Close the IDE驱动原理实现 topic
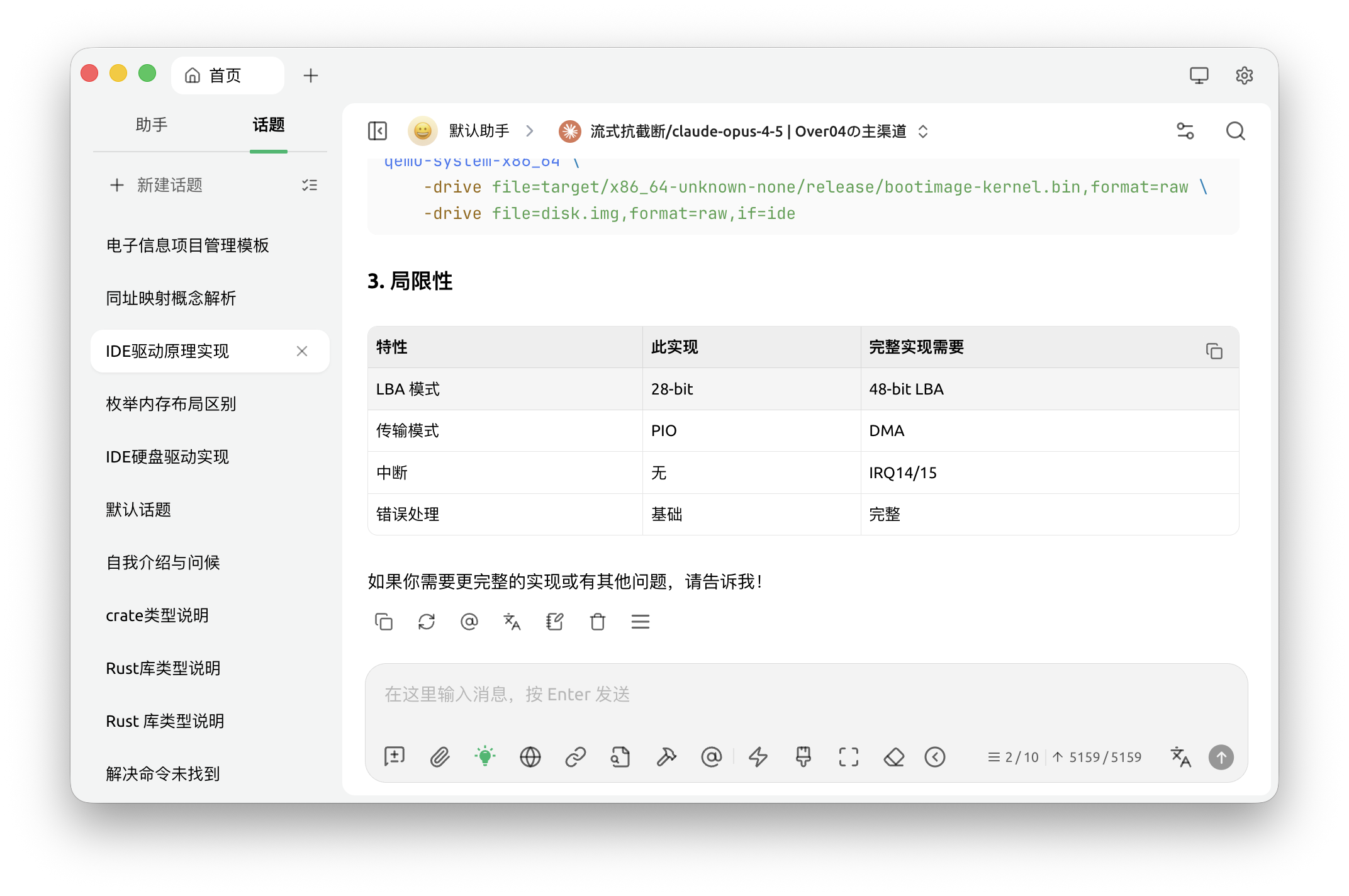 302,351
